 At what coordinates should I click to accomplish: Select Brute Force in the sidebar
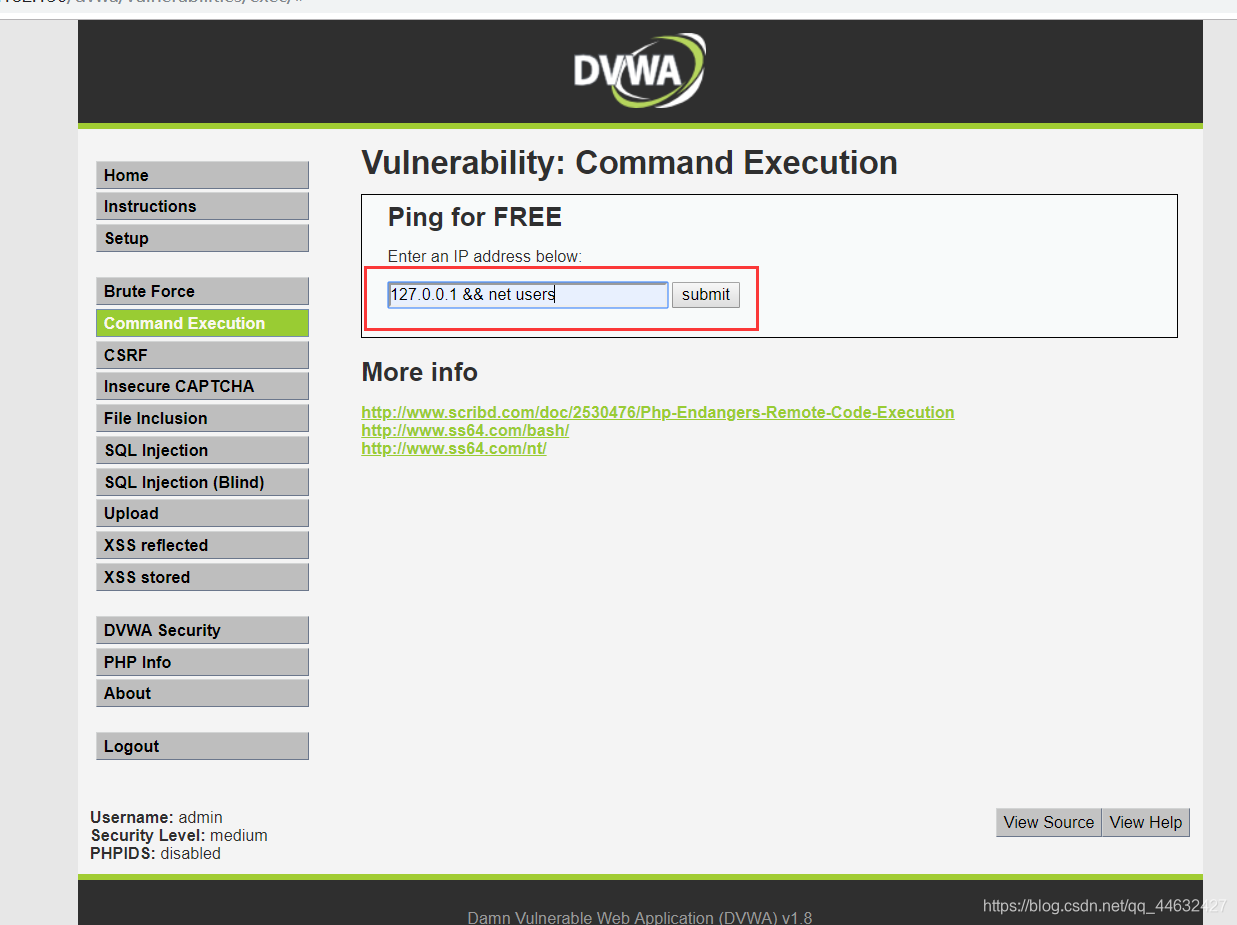tap(202, 291)
